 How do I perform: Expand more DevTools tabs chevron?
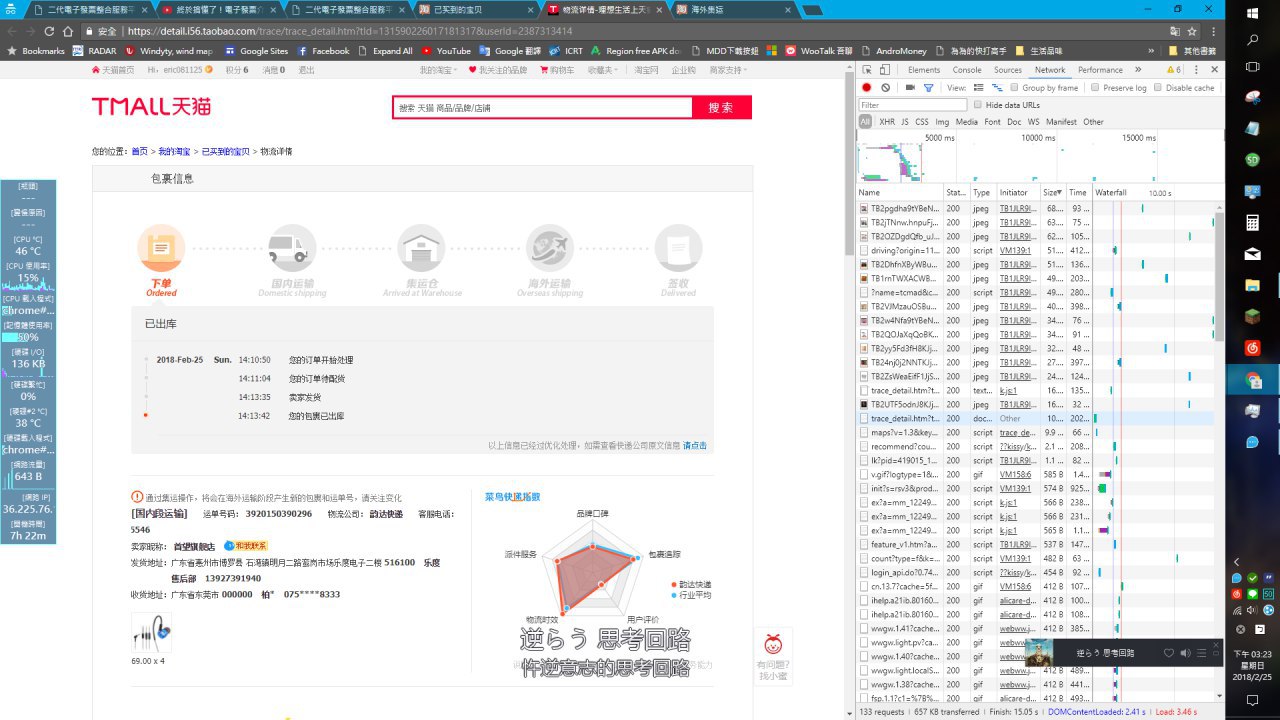[x=1138, y=70]
